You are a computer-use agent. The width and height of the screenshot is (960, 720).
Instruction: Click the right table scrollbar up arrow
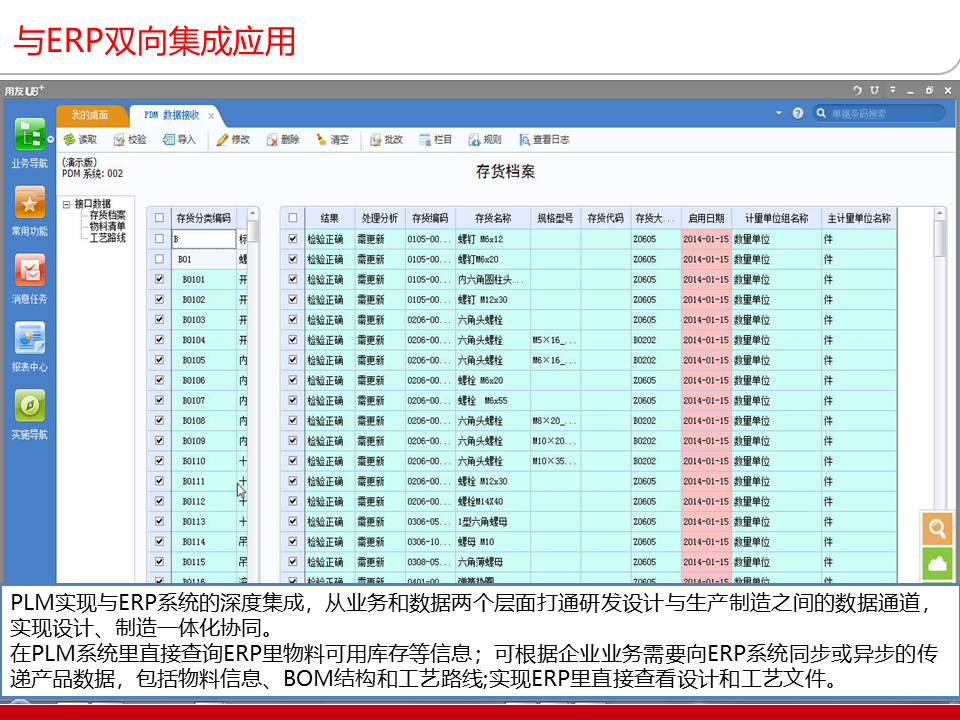[x=940, y=213]
